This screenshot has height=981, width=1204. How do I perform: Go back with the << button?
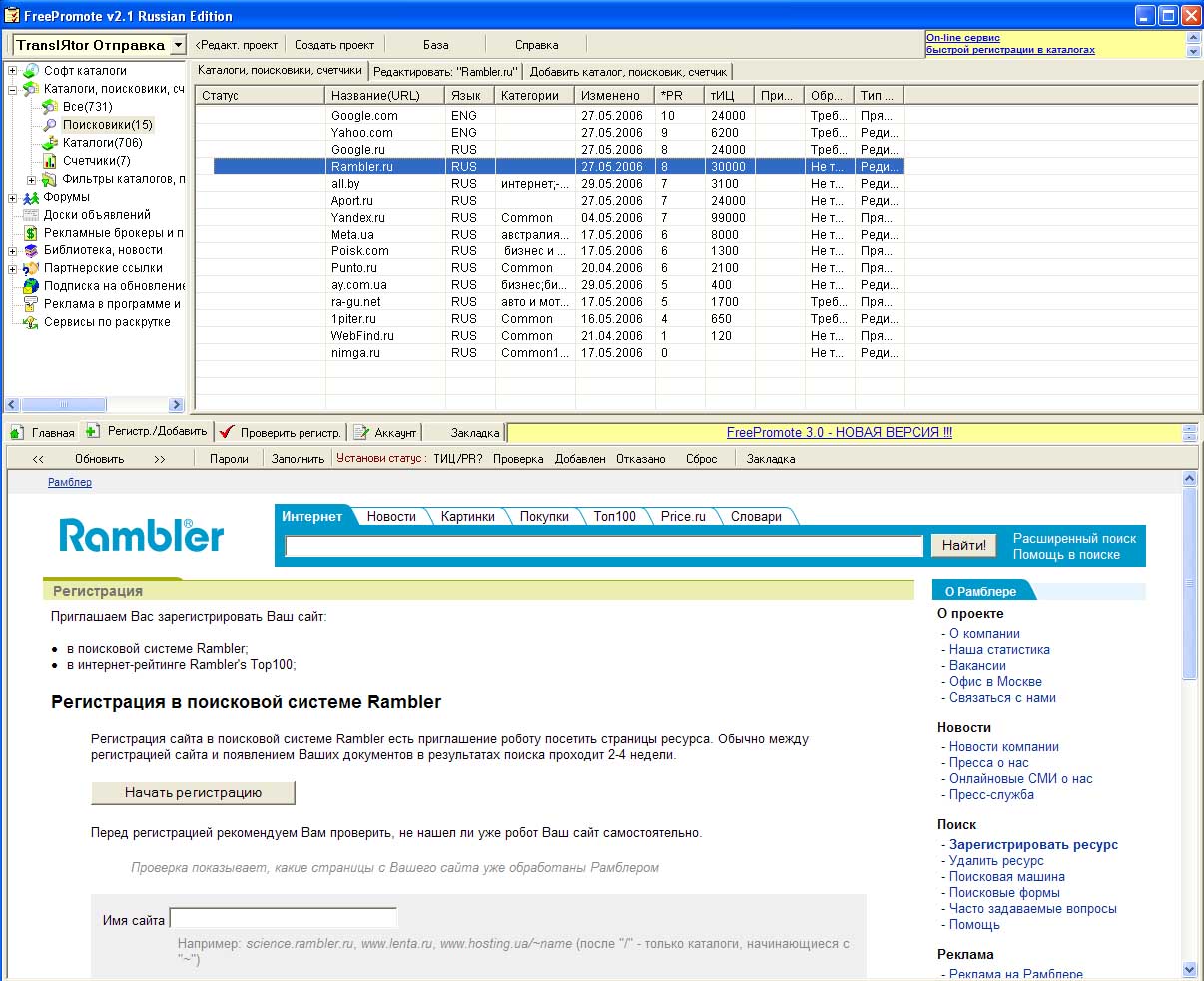click(x=38, y=459)
